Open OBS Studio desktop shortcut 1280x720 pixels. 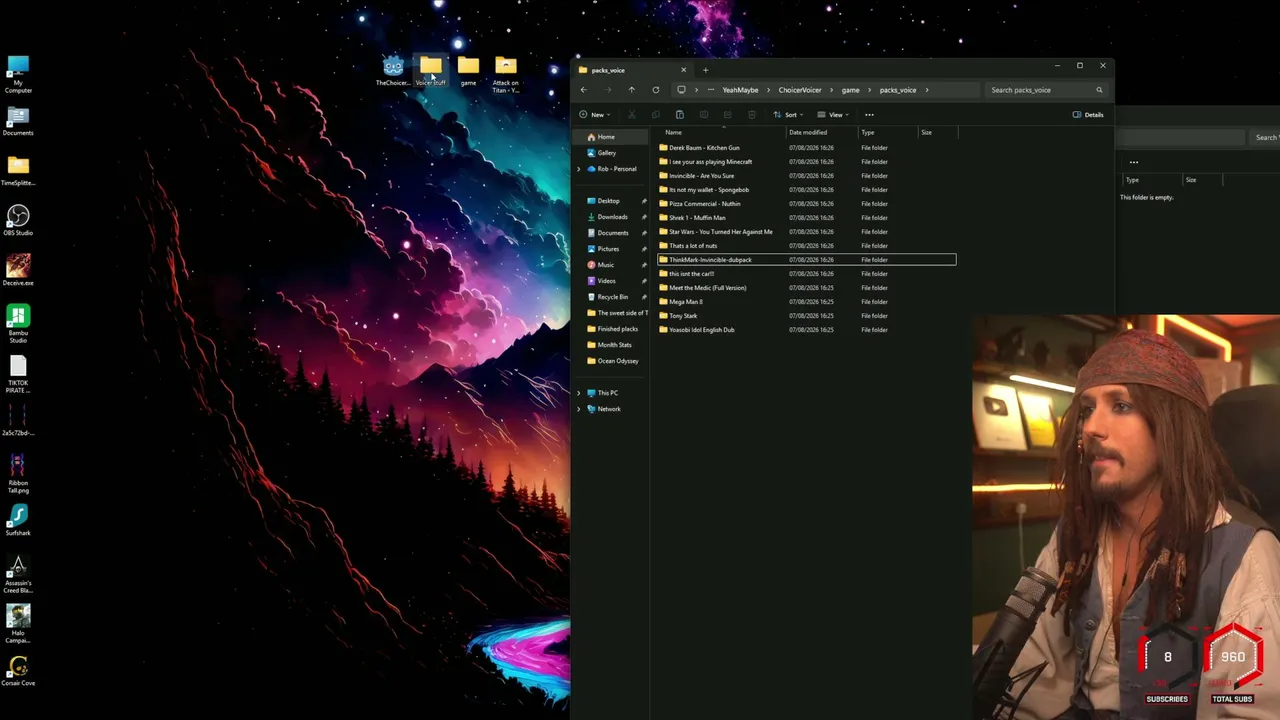pyautogui.click(x=18, y=221)
